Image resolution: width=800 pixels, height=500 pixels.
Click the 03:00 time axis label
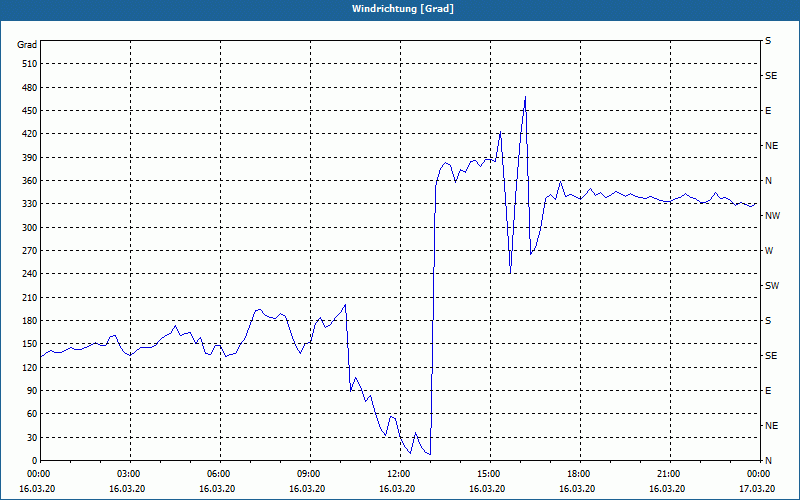tap(131, 474)
